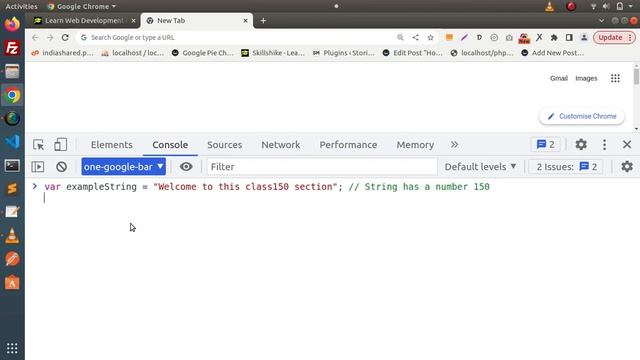The image size is (640, 360).
Task: Open Google apps grid
Action: tap(615, 78)
